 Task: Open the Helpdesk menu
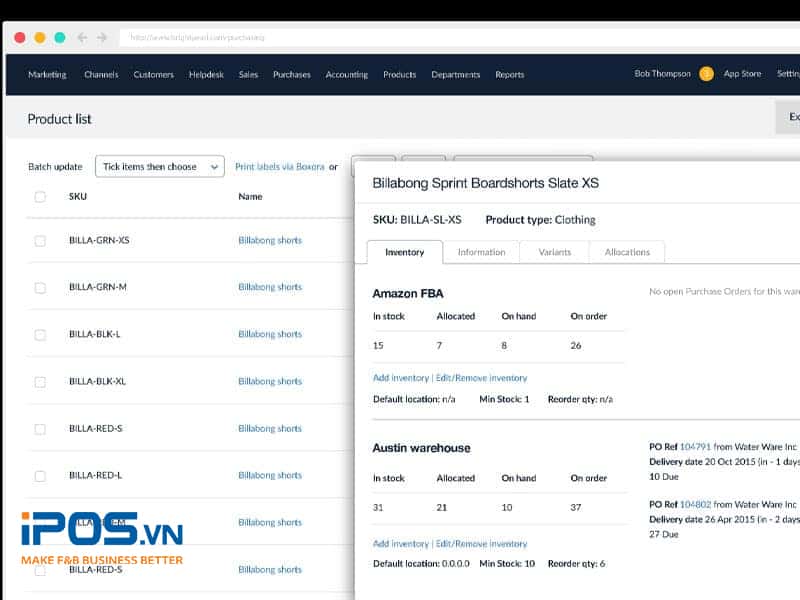point(206,75)
